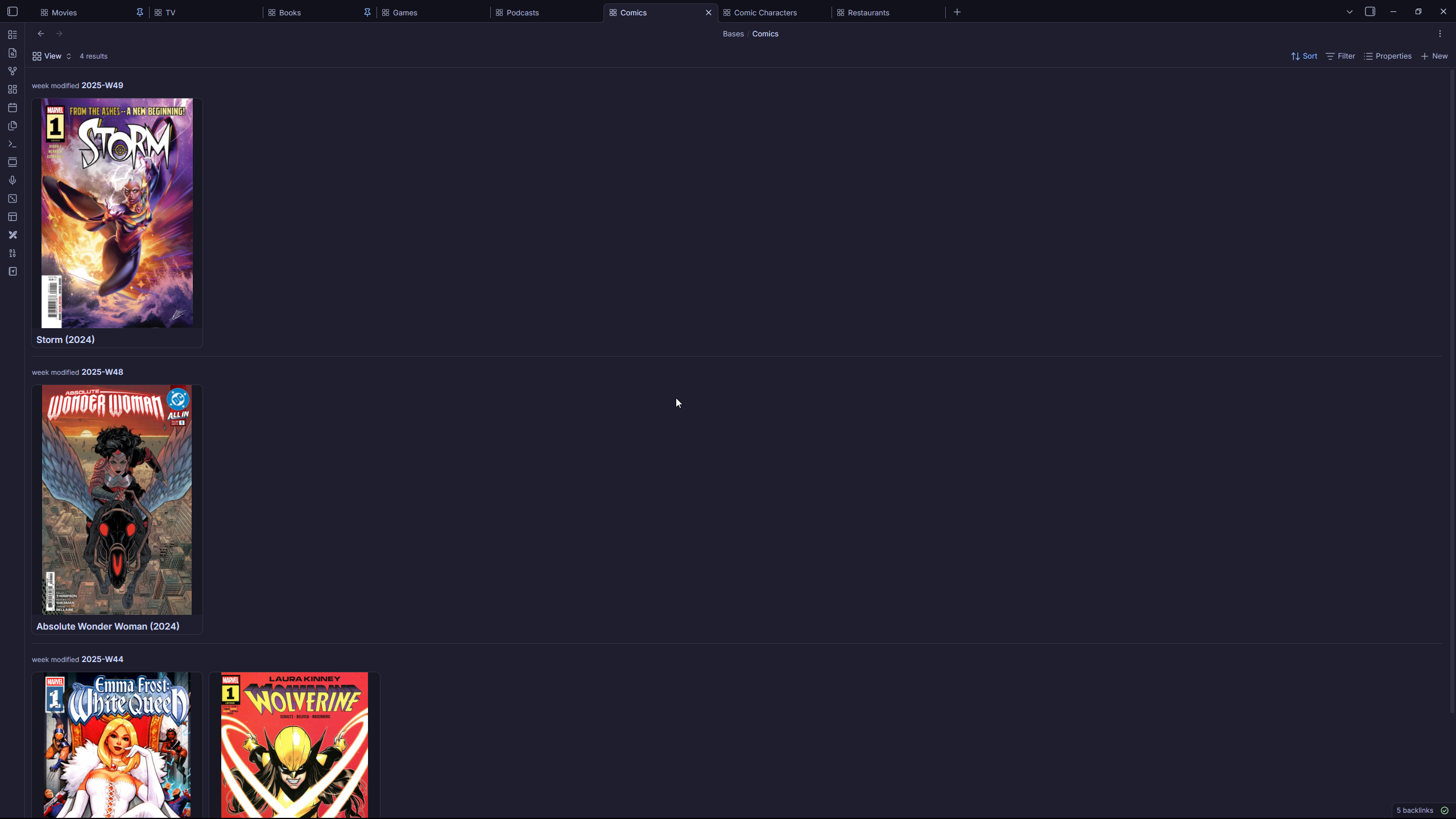Open the slides presentation icon
Viewport: 1456px width, 819px height.
(13, 162)
